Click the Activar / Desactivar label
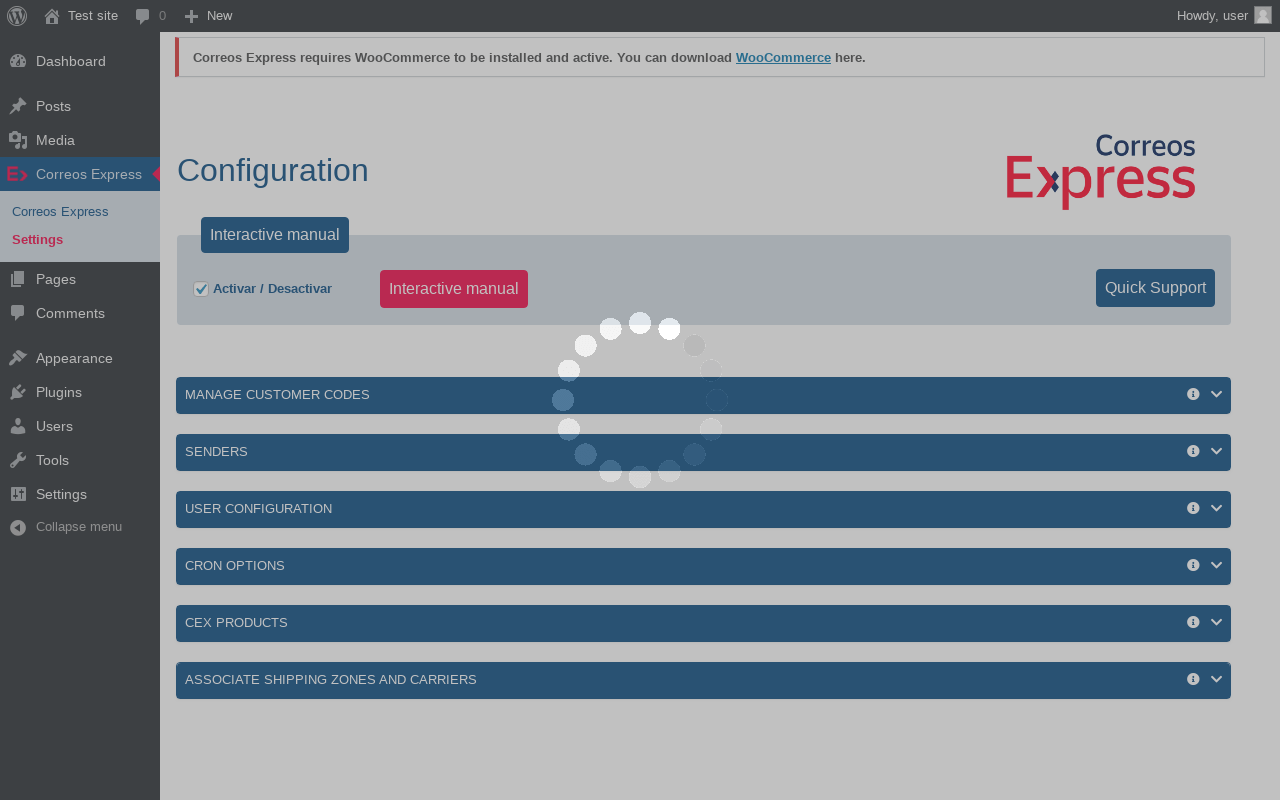1280x800 pixels. coord(272,289)
